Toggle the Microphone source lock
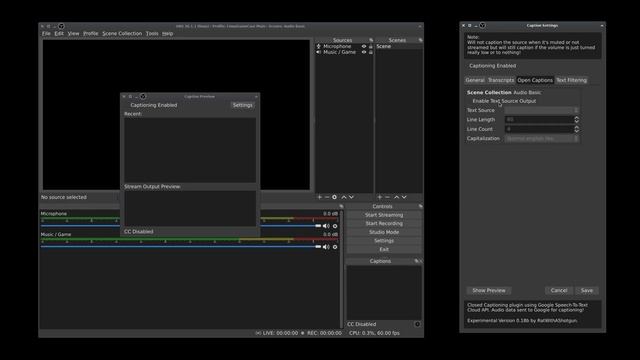Viewport: 640px width, 360px height. tap(371, 47)
